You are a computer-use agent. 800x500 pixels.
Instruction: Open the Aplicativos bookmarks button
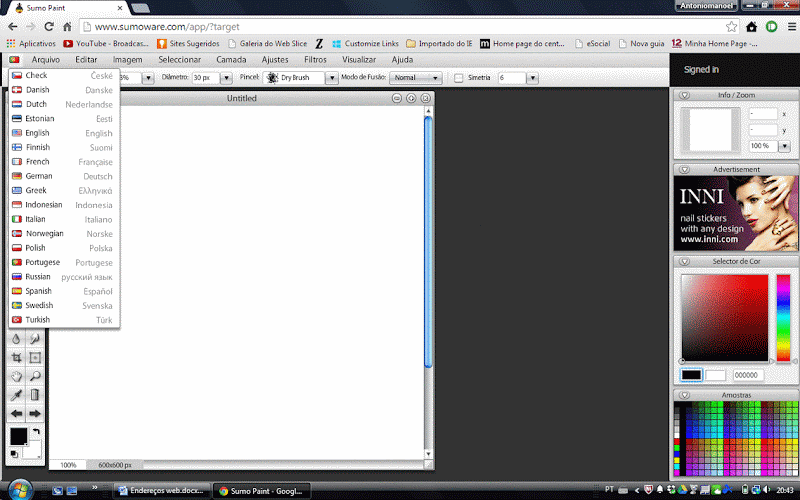(x=31, y=43)
